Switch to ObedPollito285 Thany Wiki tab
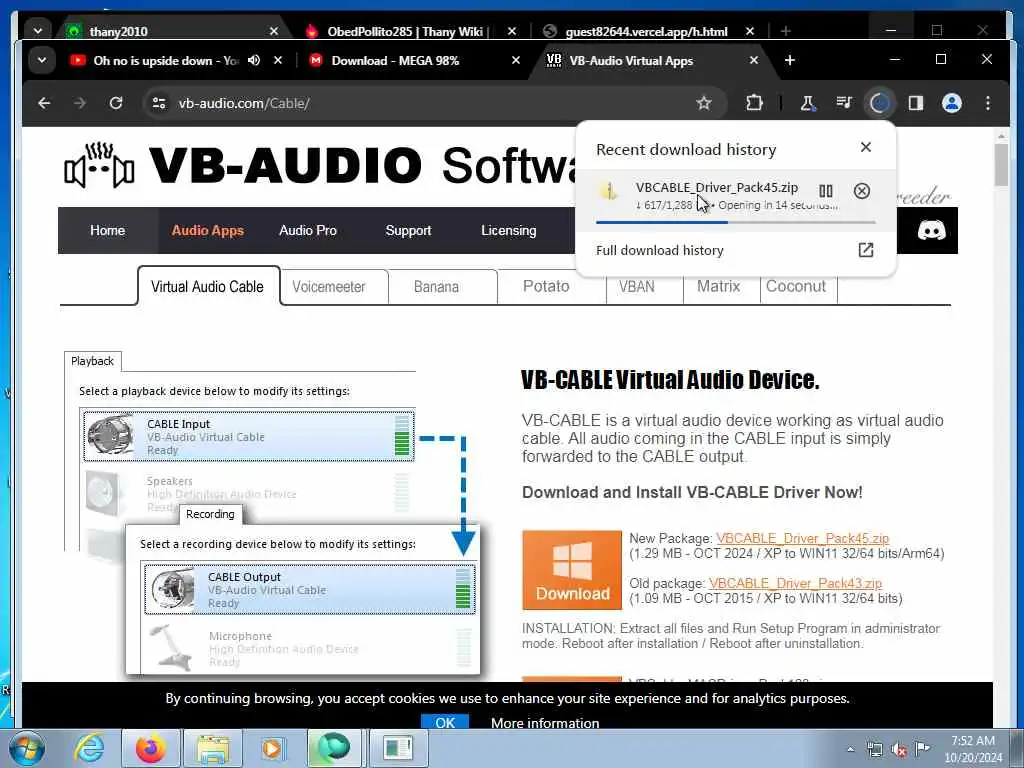This screenshot has width=1024, height=768. (x=408, y=31)
